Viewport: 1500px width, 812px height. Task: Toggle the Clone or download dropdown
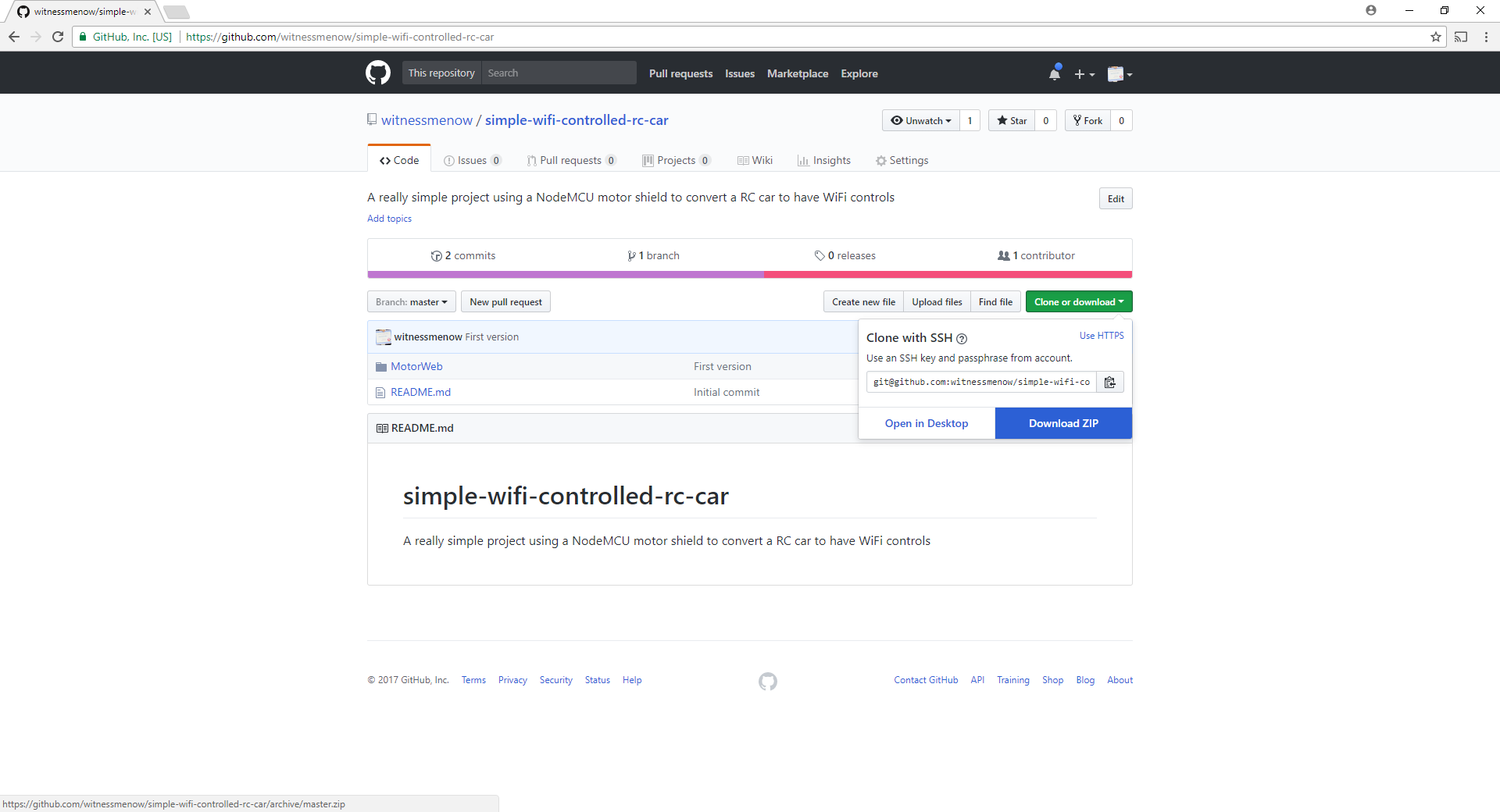1079,302
